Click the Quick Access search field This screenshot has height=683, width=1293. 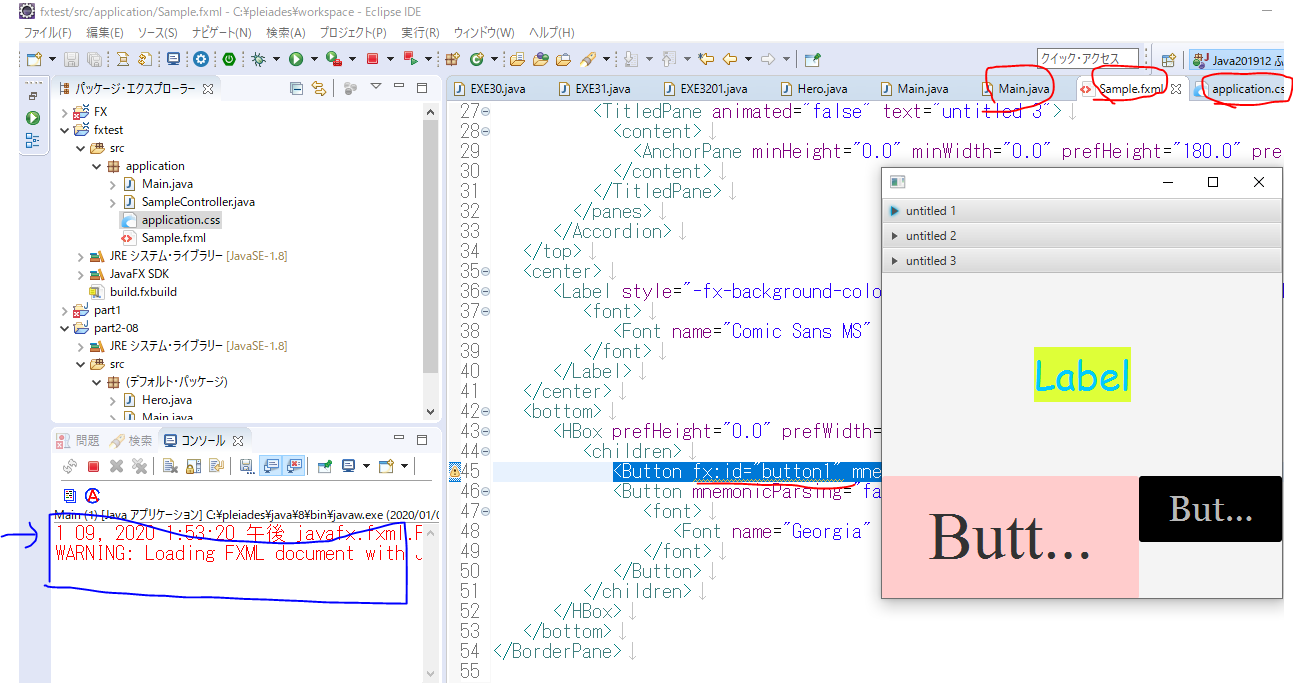click(1088, 59)
